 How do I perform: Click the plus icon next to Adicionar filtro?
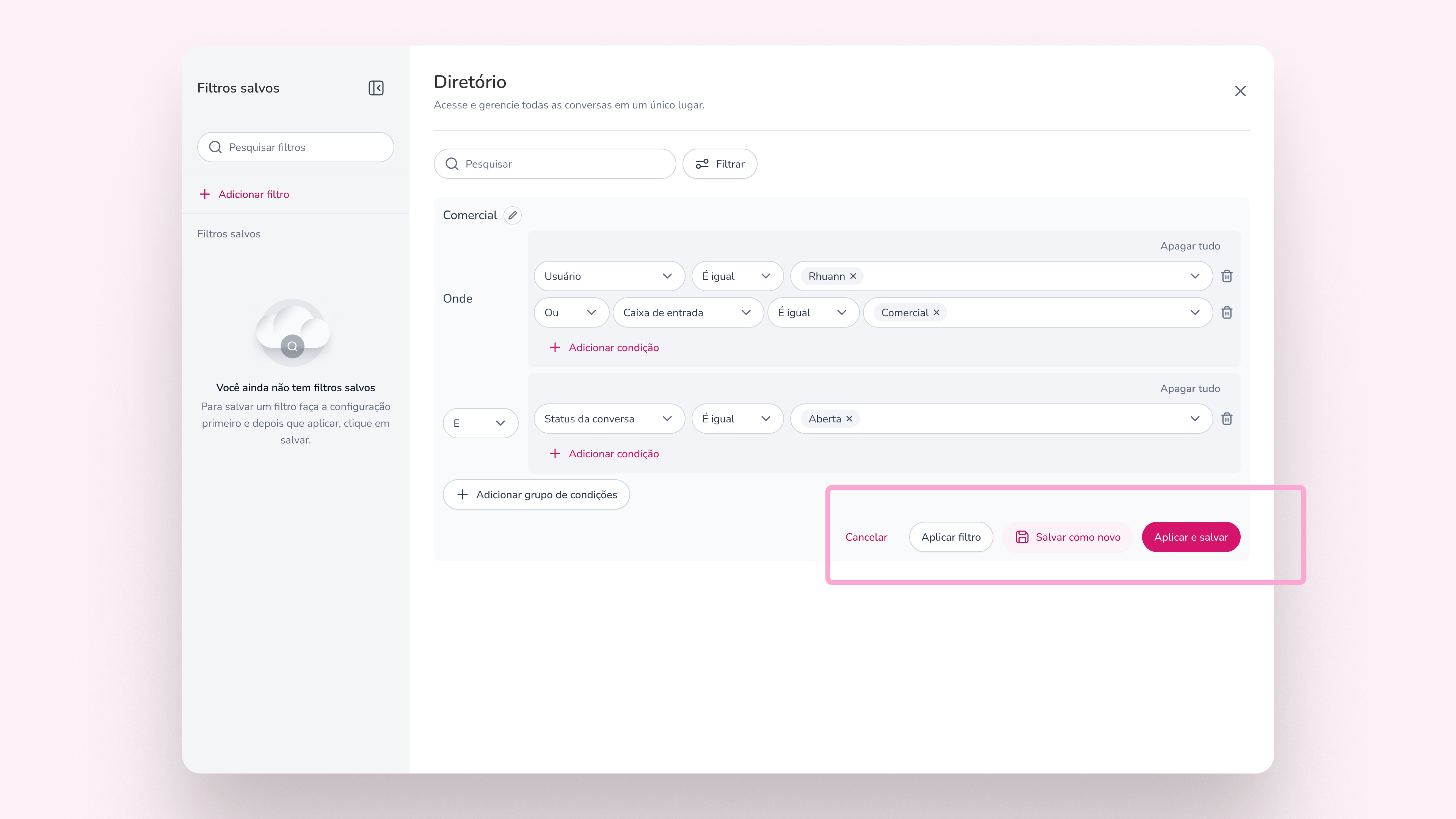205,195
